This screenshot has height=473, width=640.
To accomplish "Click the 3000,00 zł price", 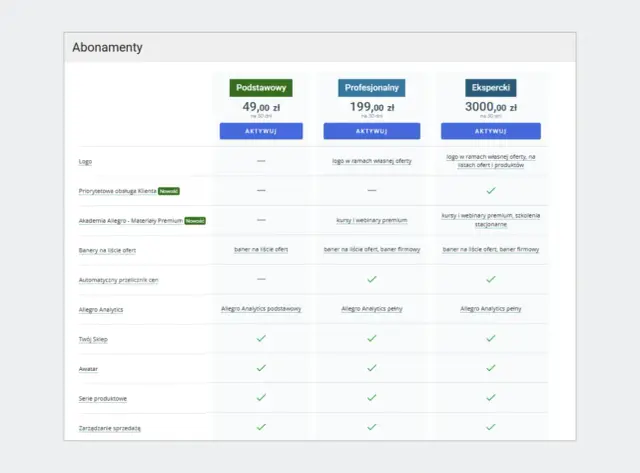I will coord(491,107).
